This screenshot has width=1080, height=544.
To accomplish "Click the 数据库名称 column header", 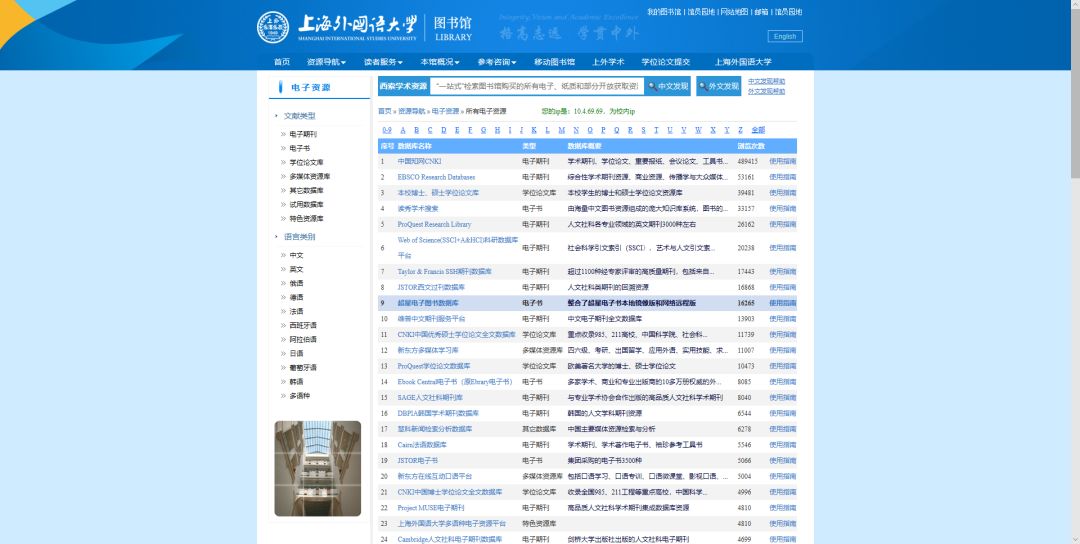I will 415,146.
